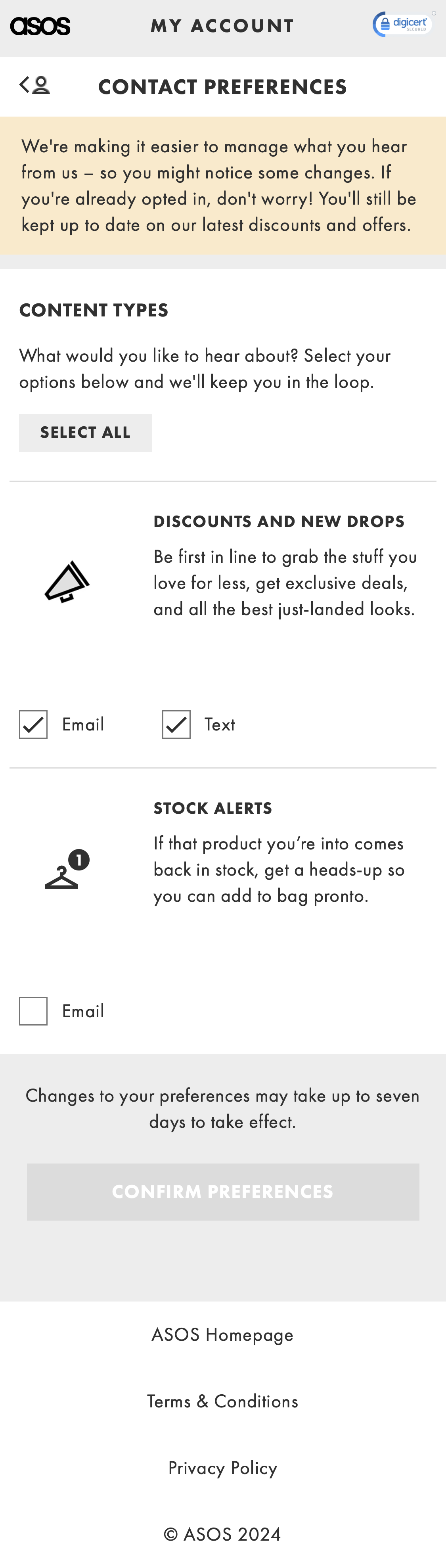
Task: Click the Select All button
Action: (85, 433)
